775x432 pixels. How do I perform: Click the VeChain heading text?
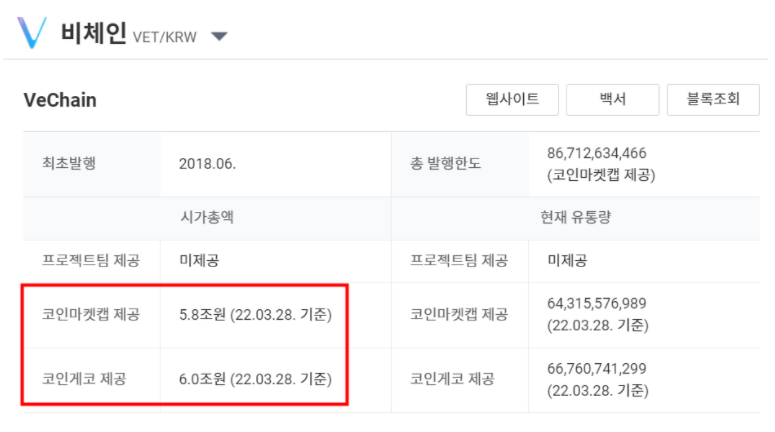[x=60, y=100]
